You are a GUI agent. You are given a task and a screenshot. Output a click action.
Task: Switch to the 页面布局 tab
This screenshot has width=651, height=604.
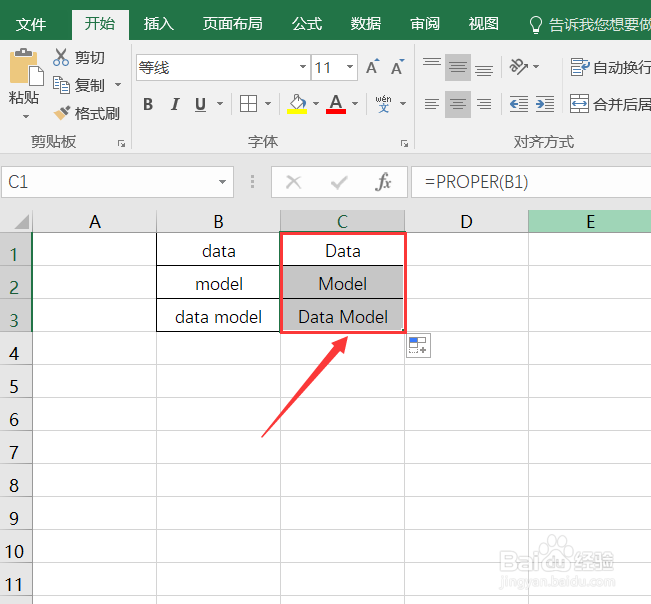click(232, 24)
